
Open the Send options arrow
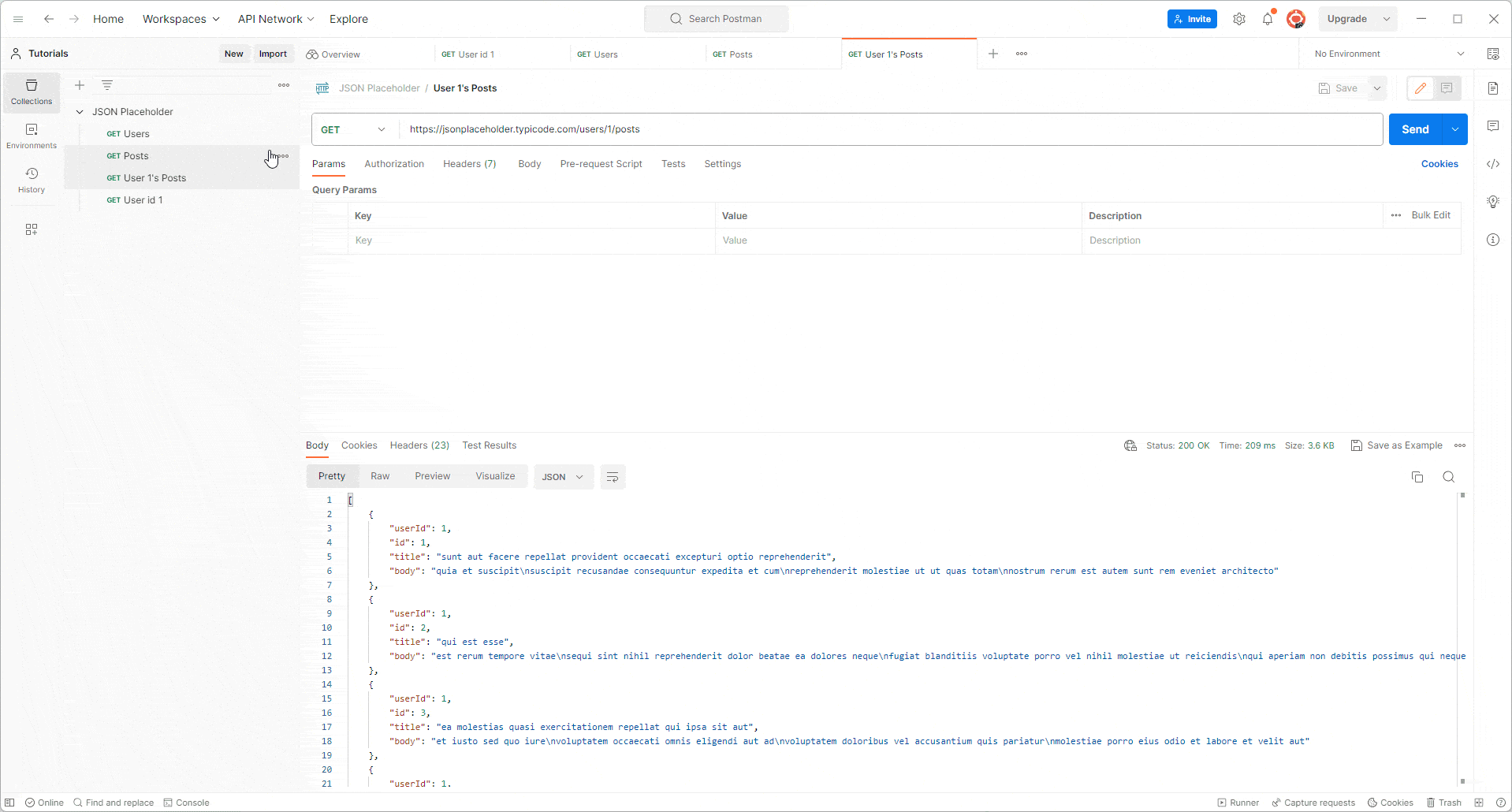[x=1455, y=129]
